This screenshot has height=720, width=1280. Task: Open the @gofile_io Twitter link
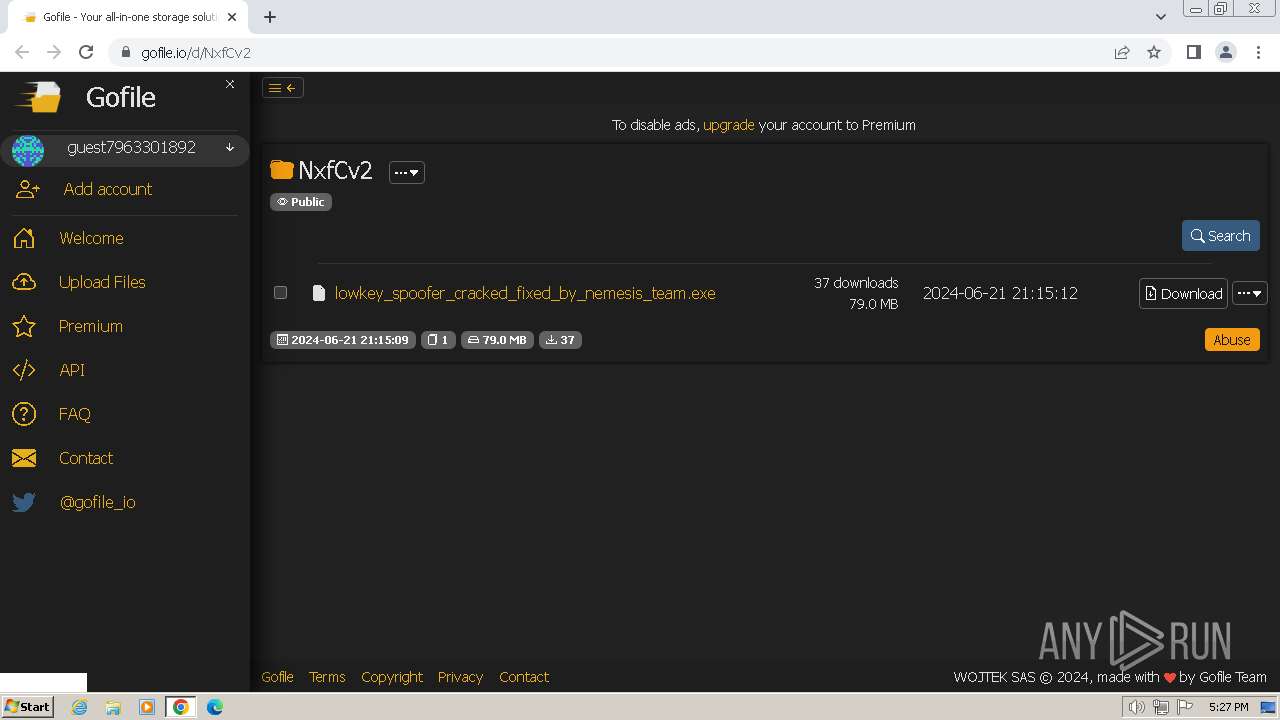pos(98,502)
